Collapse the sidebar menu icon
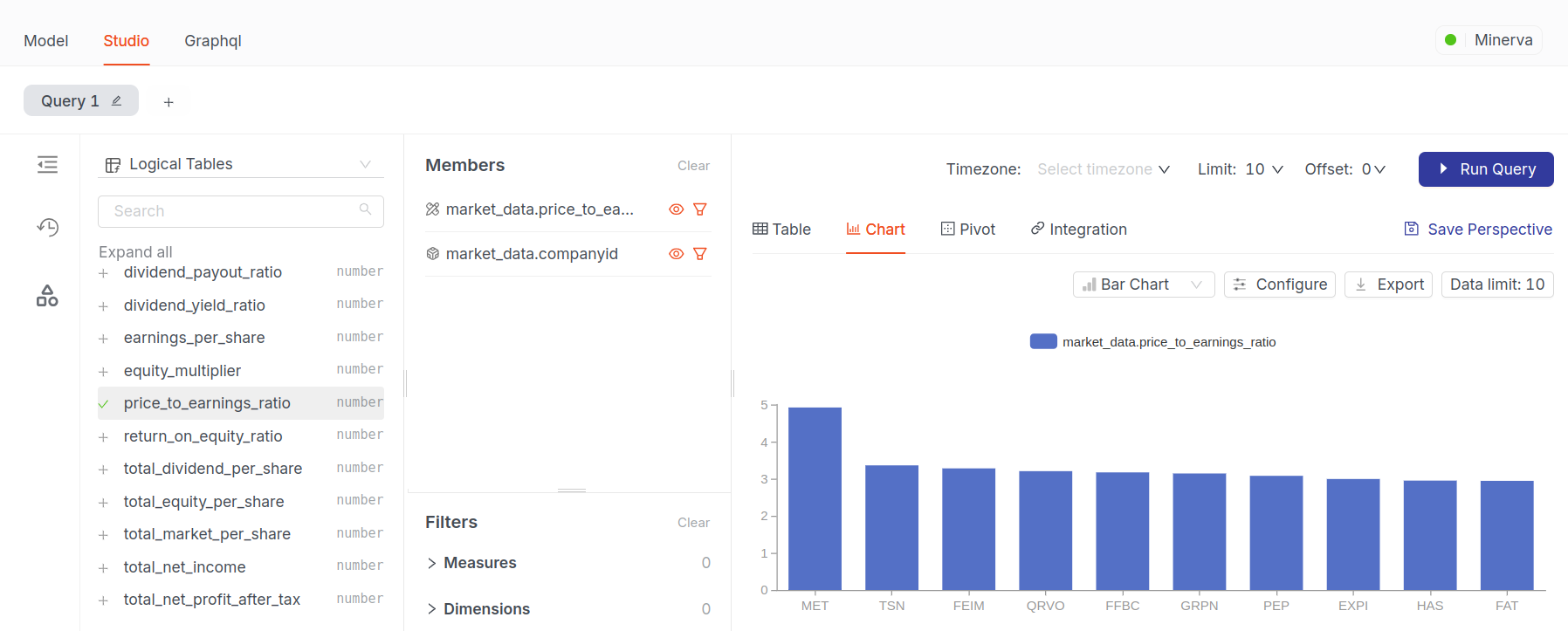 pos(47,164)
